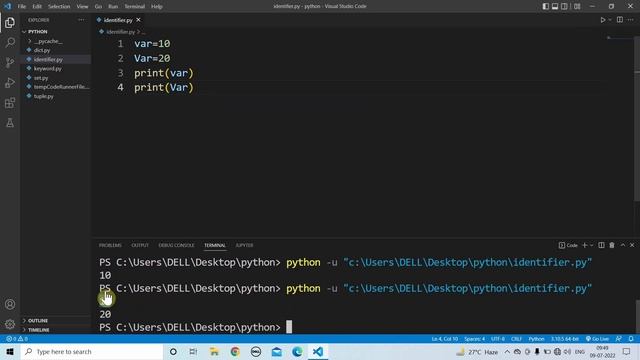Viewport: 640px width, 360px height.
Task: Collapse the PYTHON folder section
Action: pos(38,31)
